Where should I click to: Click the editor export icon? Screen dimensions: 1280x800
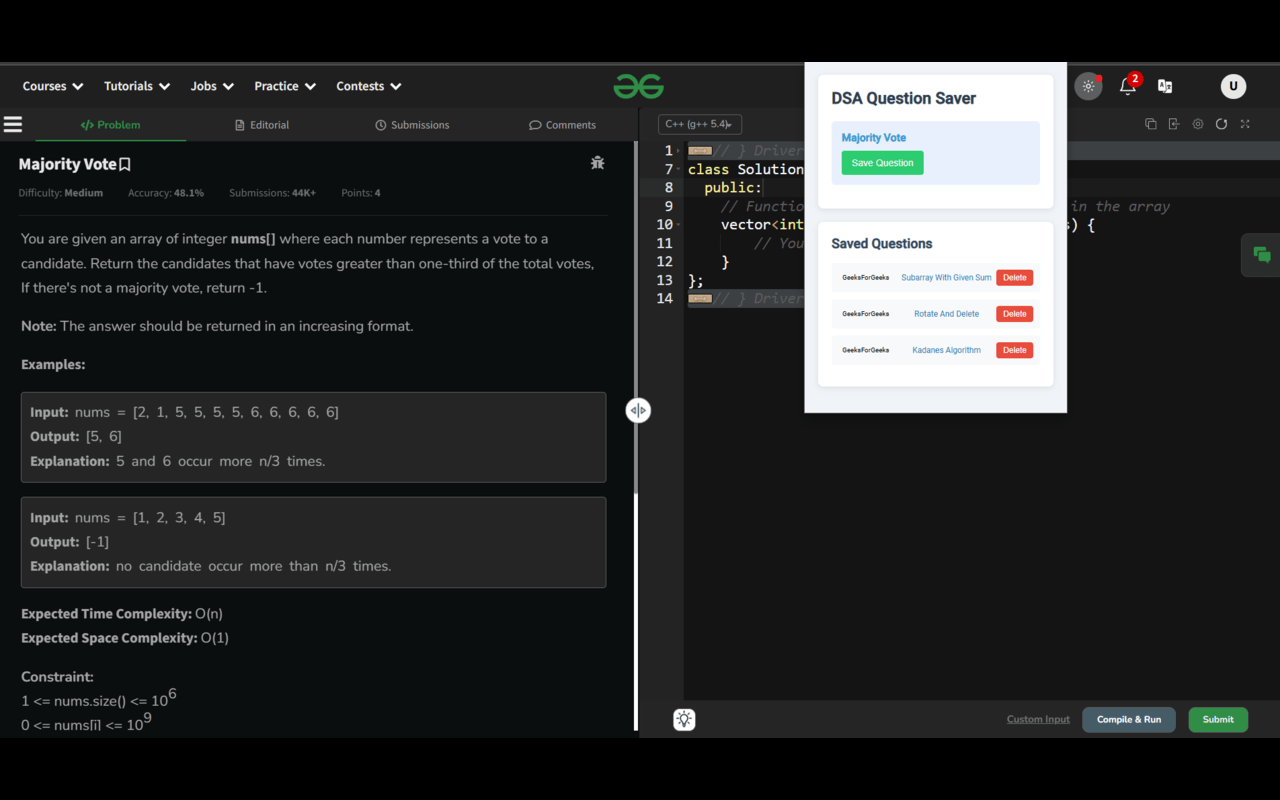[1174, 124]
